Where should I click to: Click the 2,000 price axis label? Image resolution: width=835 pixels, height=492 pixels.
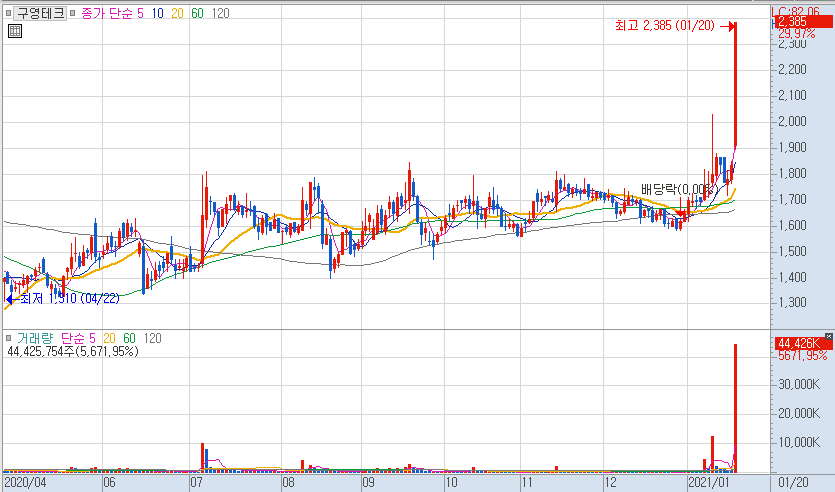click(x=792, y=121)
